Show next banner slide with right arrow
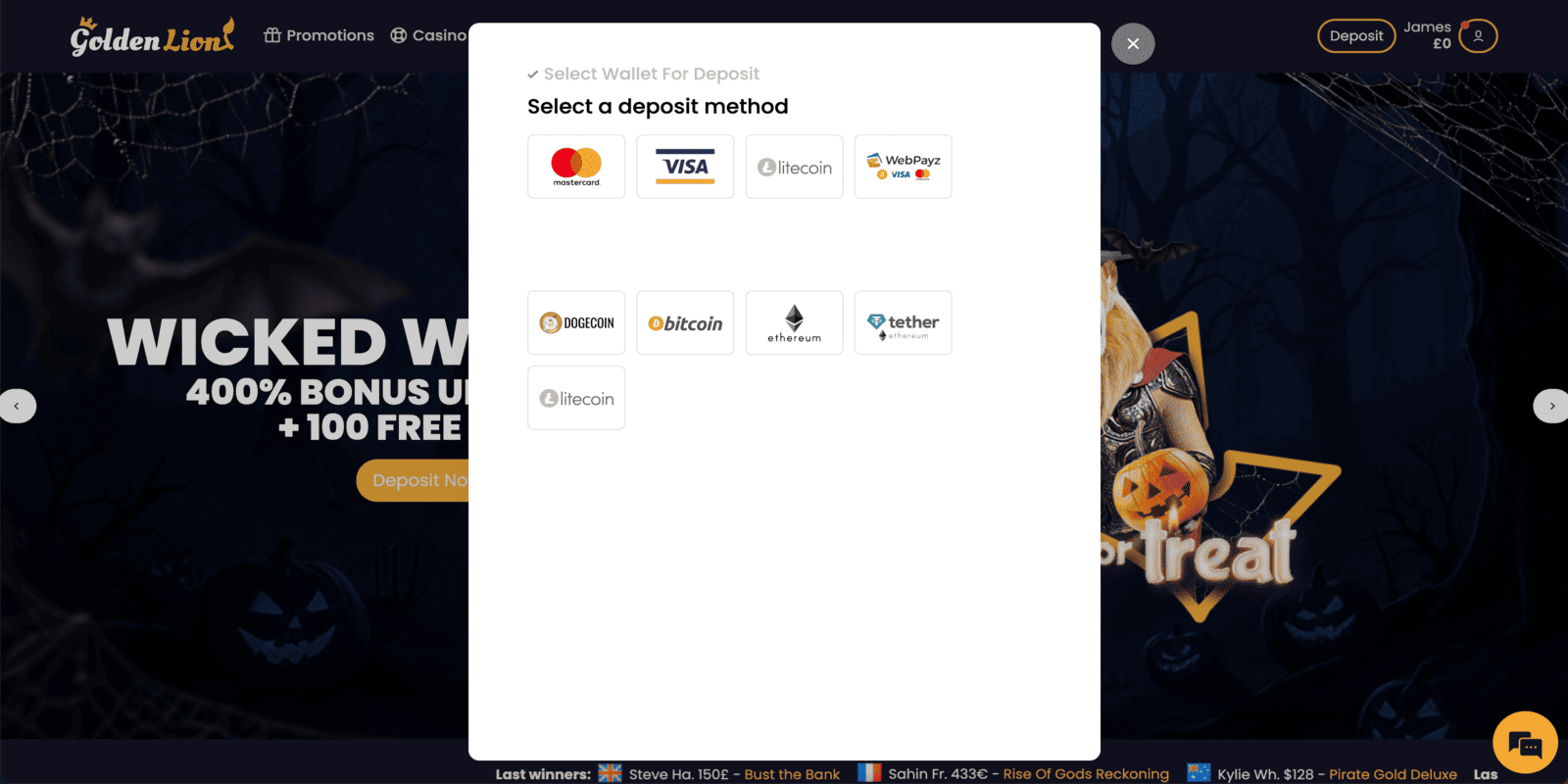This screenshot has height=784, width=1568. tap(1551, 406)
